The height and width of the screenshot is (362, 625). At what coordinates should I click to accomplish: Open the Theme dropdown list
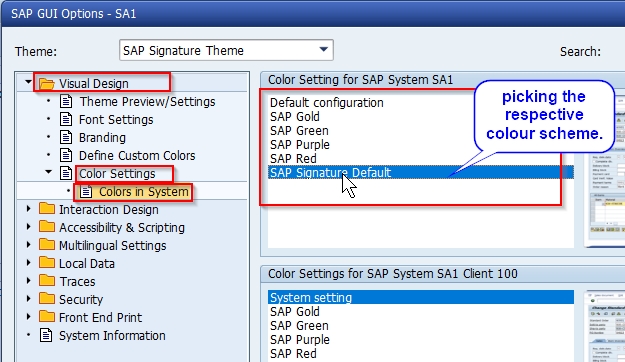click(x=324, y=50)
